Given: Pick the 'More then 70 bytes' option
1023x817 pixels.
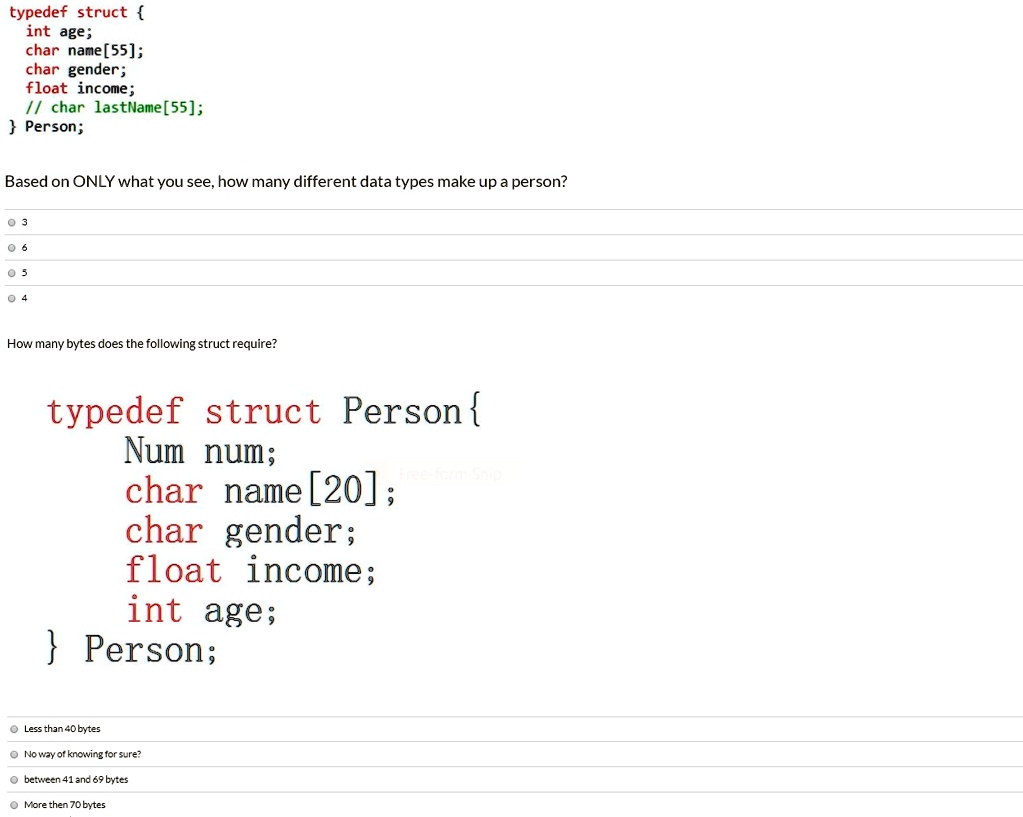Looking at the screenshot, I should tap(14, 804).
